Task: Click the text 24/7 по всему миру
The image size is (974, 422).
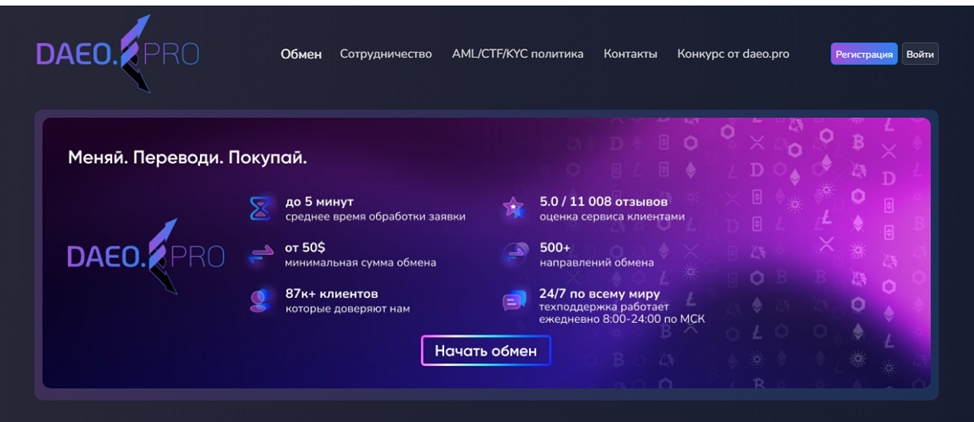Action: point(599,293)
